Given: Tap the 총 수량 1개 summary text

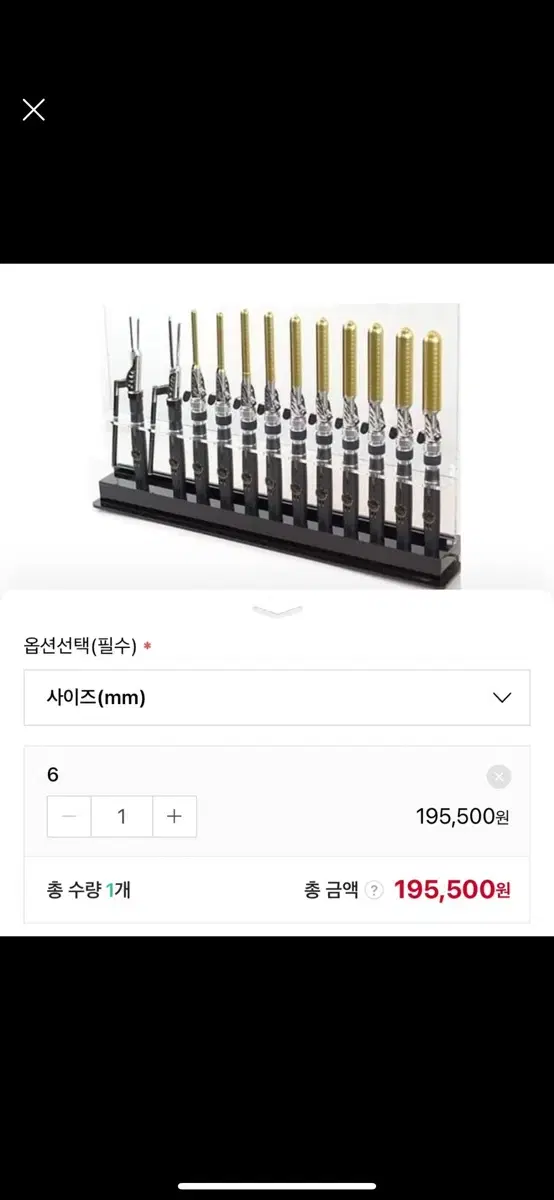Looking at the screenshot, I should [88, 890].
